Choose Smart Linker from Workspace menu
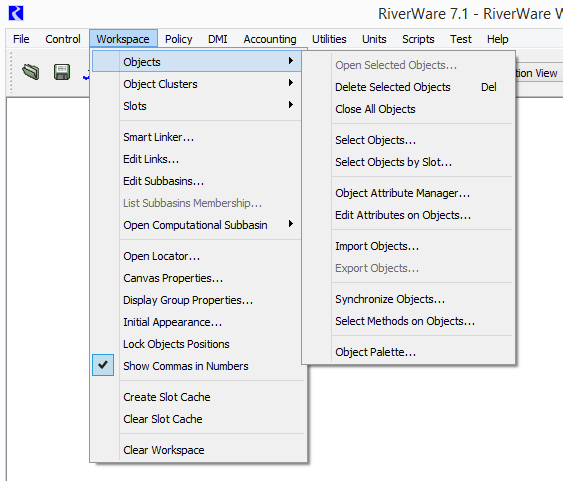Screen dimensions: 563x481 click(196, 137)
